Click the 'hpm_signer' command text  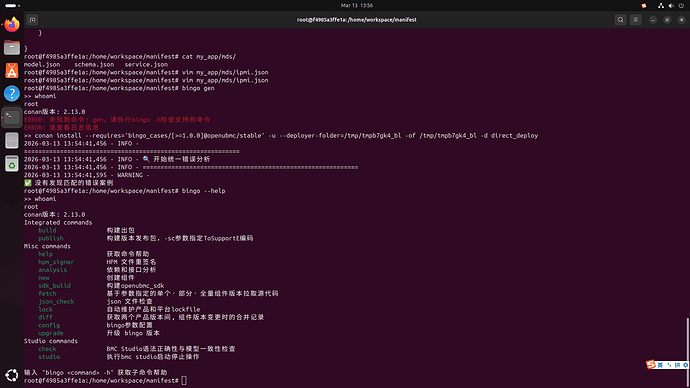pyautogui.click(x=56, y=262)
